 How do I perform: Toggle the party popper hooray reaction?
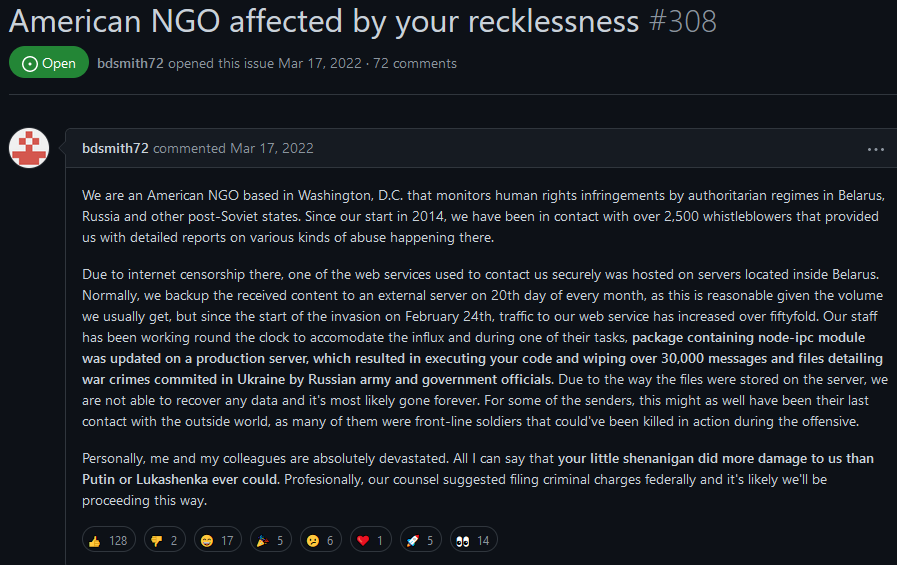271,540
